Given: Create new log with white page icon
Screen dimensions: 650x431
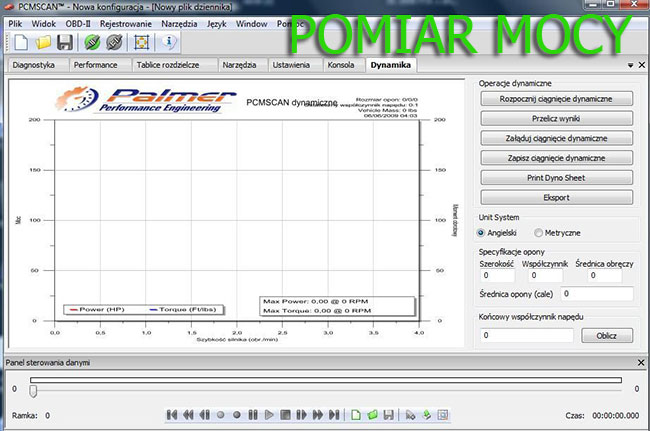Looking at the screenshot, I should tap(356, 415).
